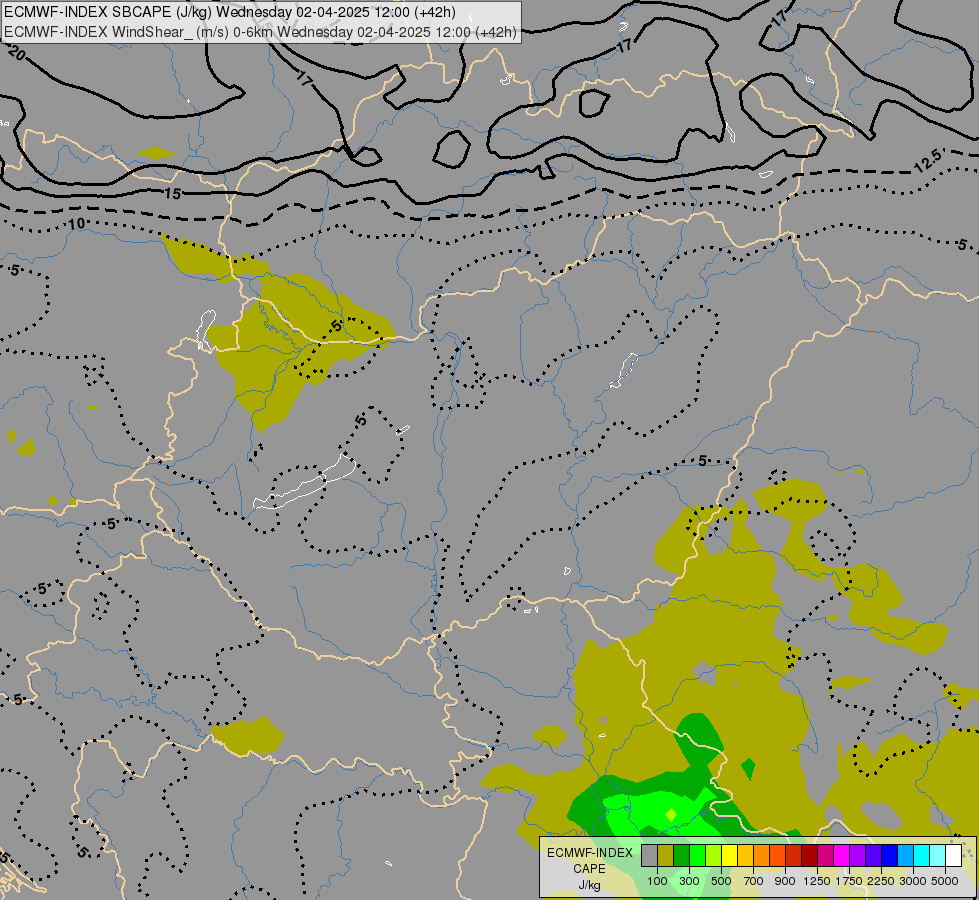
Task: Click the CAPE label in the legend
Action: click(589, 869)
